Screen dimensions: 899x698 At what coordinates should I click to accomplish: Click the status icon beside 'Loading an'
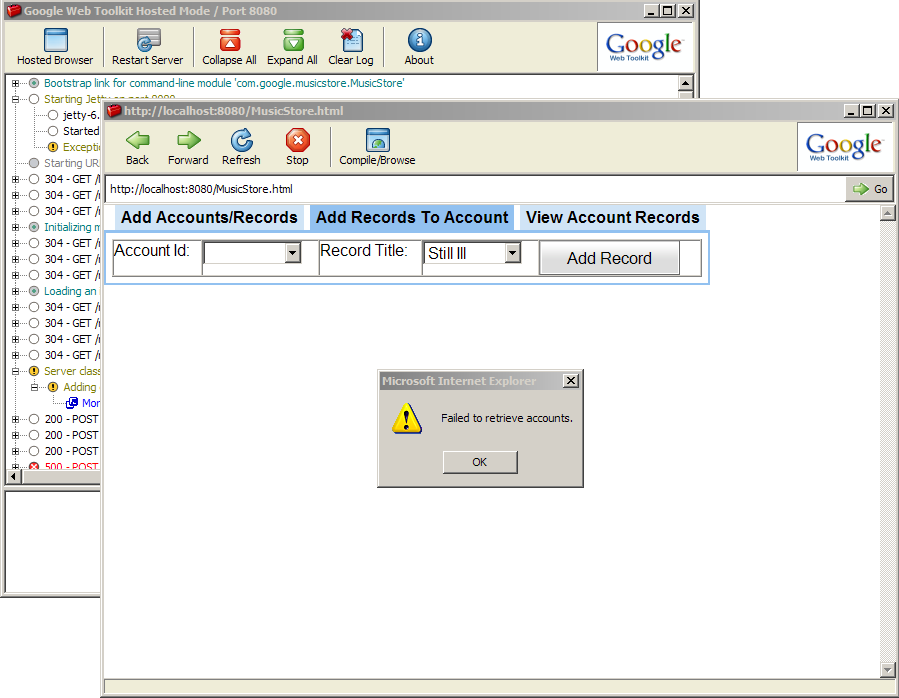pos(34,291)
